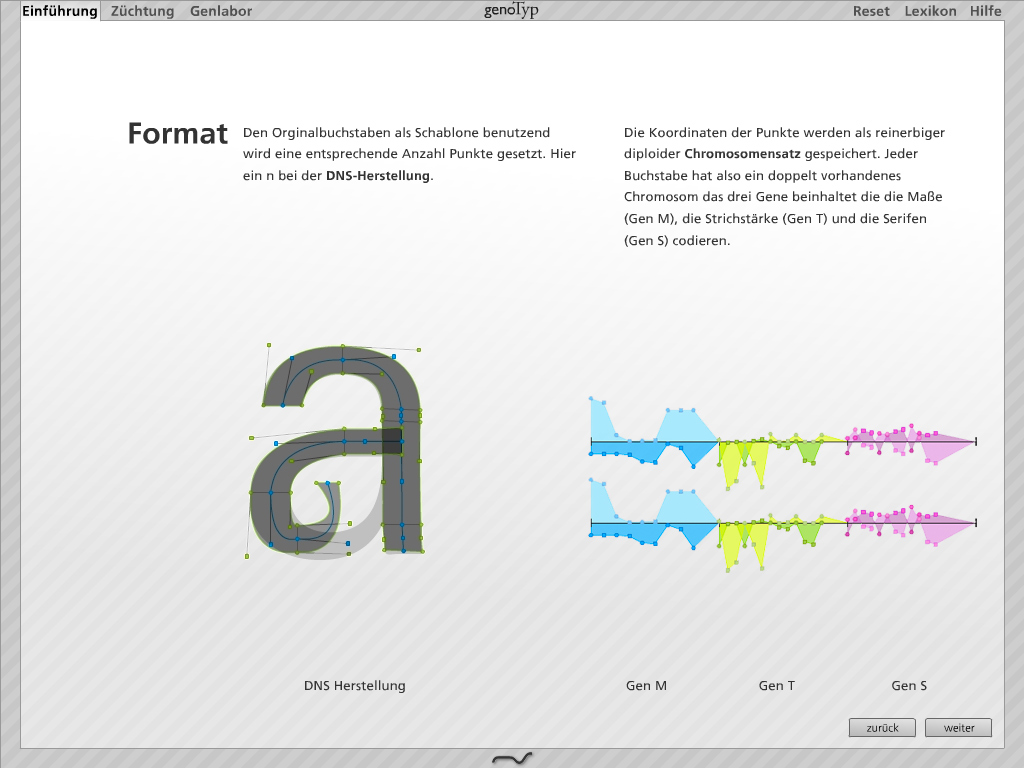Click the tilde glyph icon at bottom
The width and height of the screenshot is (1024, 768).
coord(512,758)
